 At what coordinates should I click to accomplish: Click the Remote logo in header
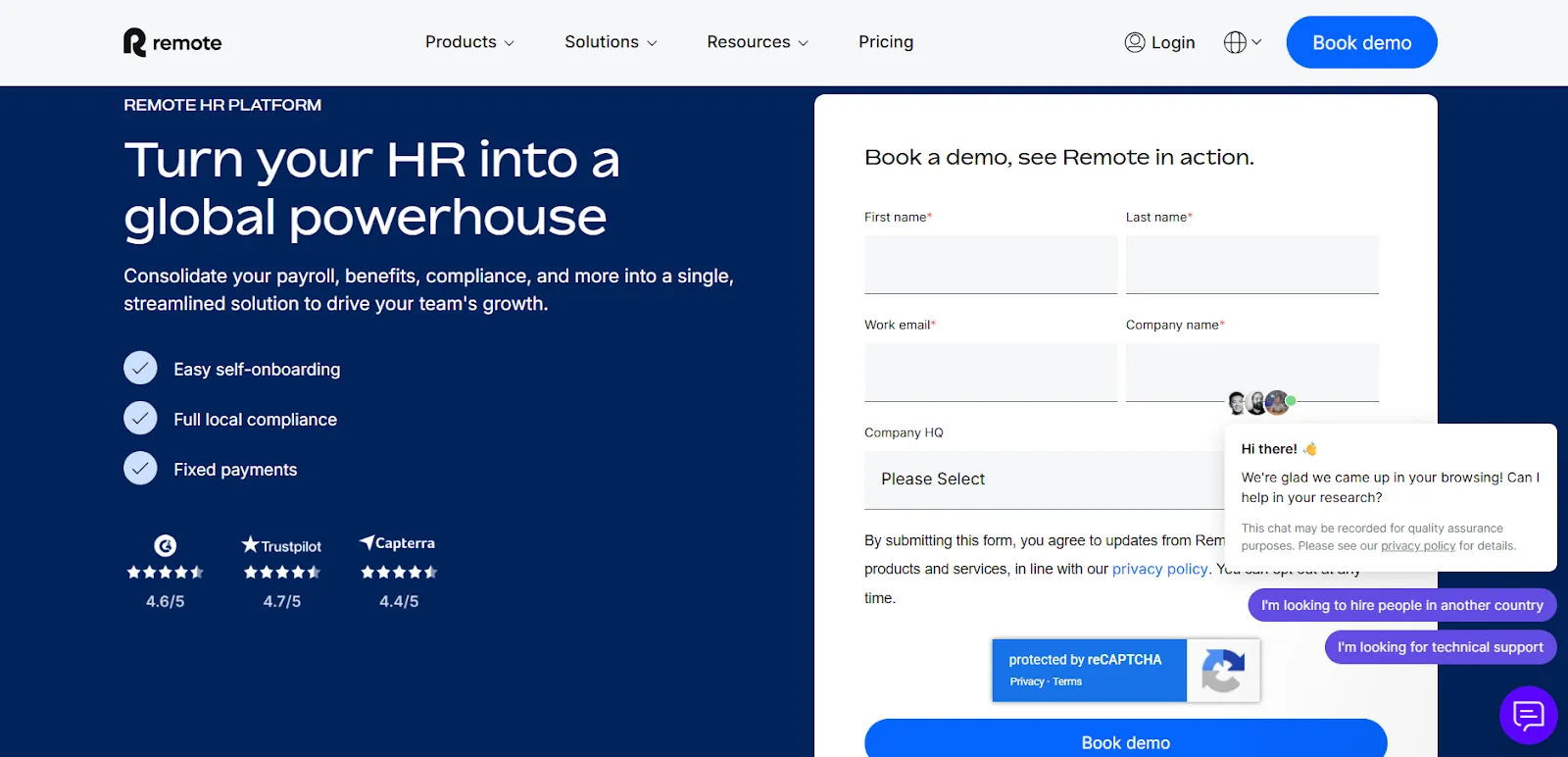point(172,42)
